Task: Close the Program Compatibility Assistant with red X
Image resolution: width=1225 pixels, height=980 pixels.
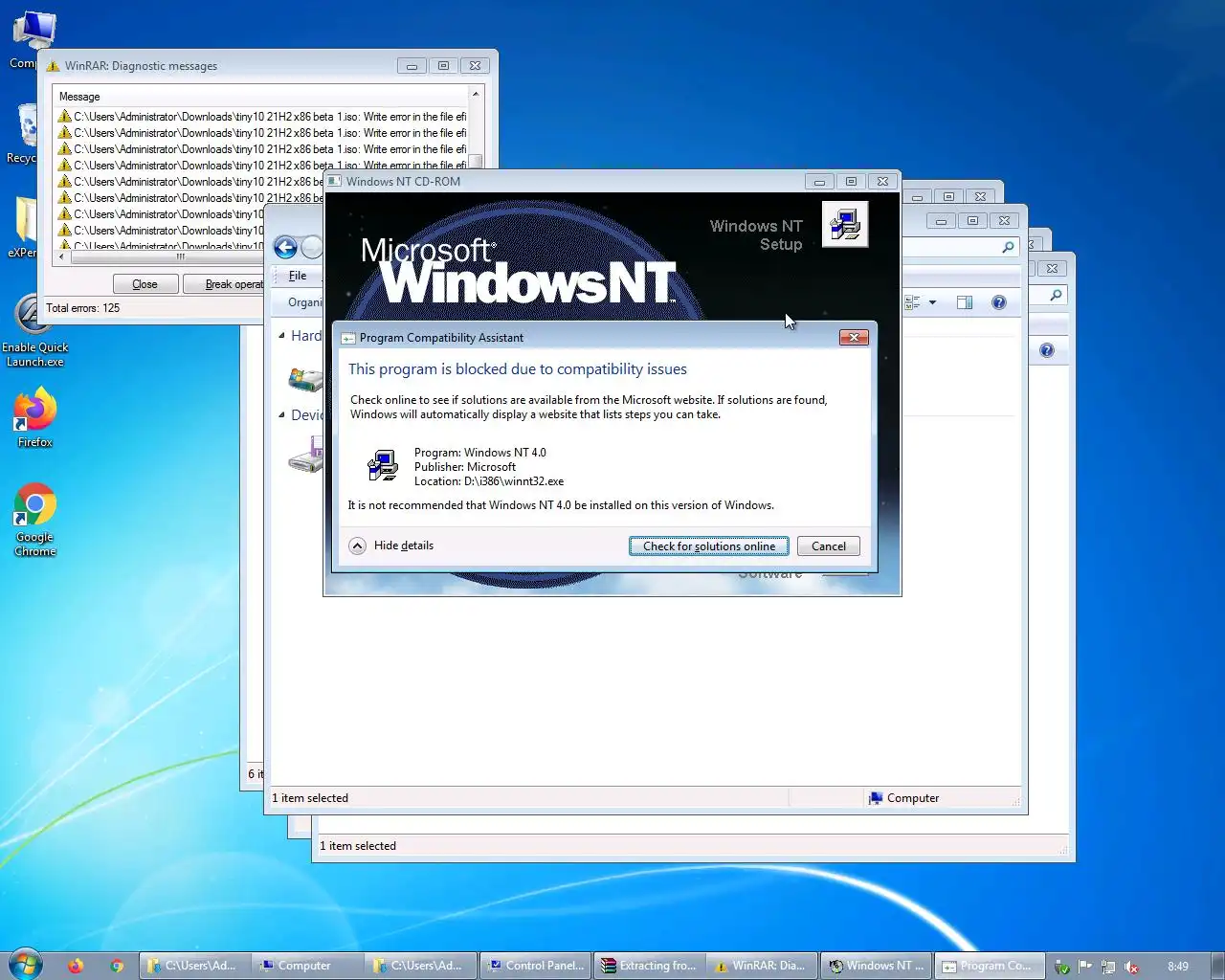Action: pyautogui.click(x=854, y=337)
